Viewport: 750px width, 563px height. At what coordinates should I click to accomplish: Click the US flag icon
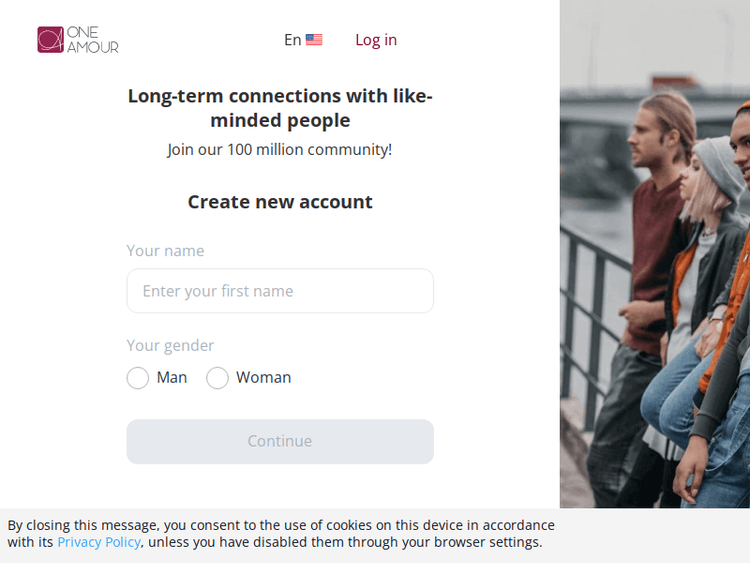[314, 40]
